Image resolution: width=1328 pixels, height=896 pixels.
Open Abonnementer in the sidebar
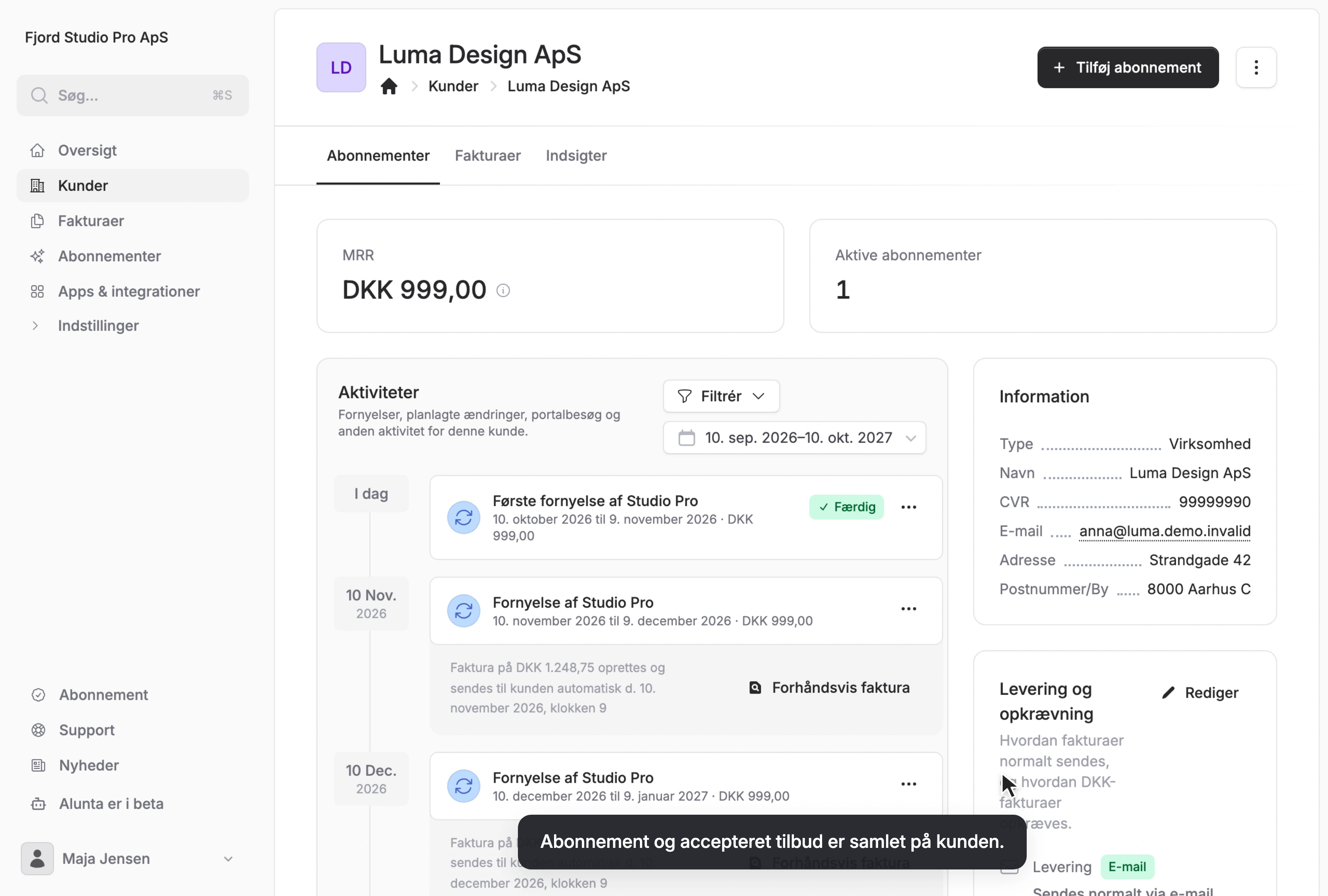point(132,256)
